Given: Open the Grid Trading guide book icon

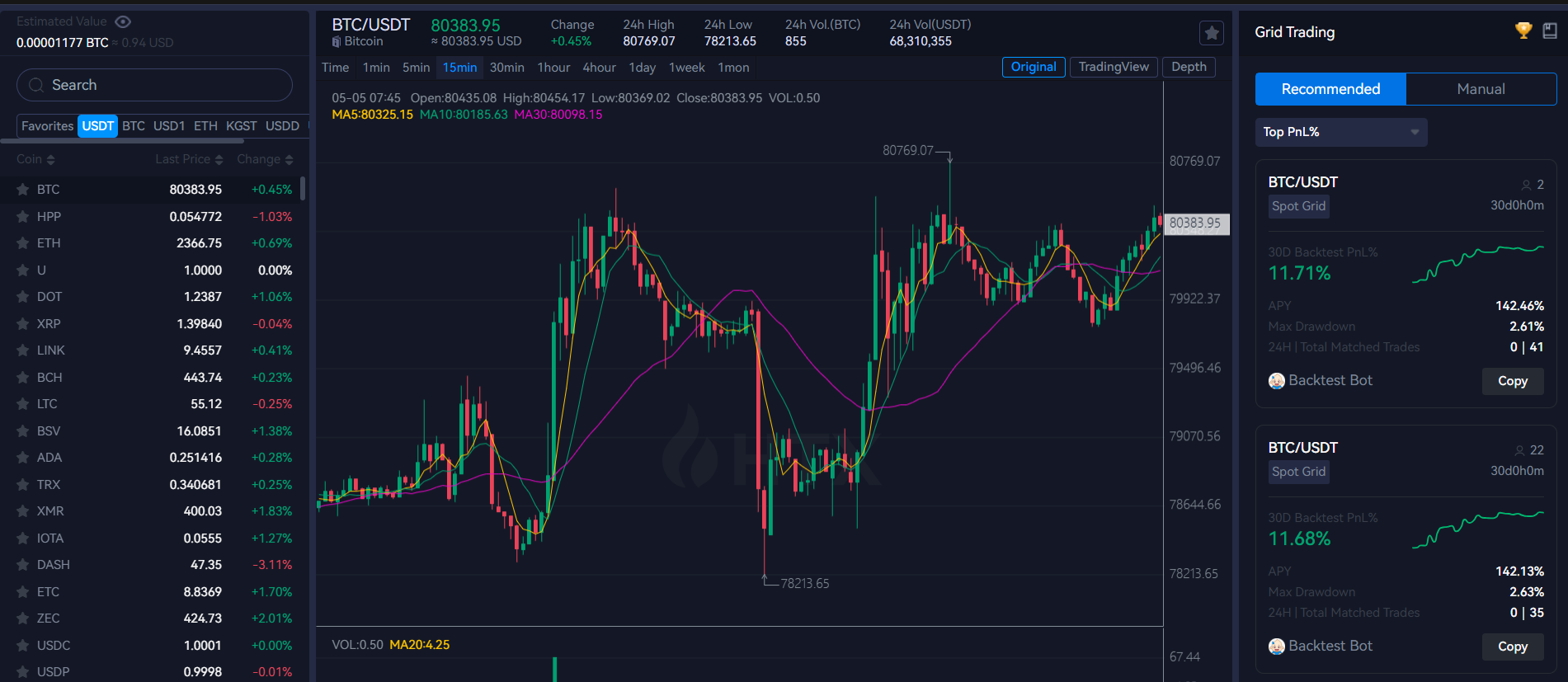Looking at the screenshot, I should click(x=1550, y=31).
